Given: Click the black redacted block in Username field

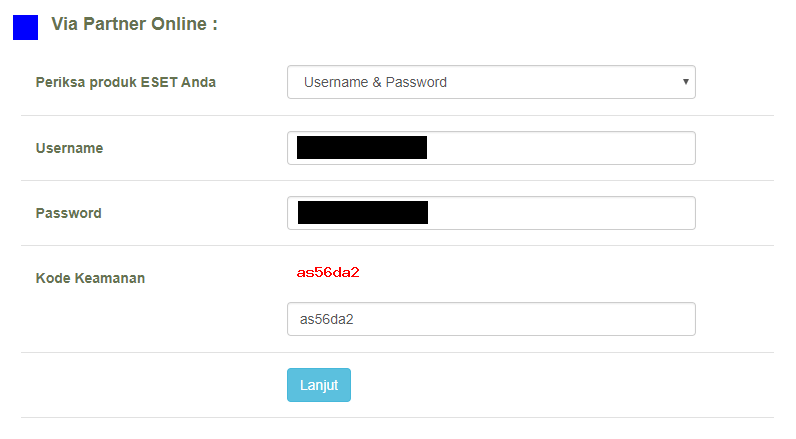Looking at the screenshot, I should click(362, 148).
